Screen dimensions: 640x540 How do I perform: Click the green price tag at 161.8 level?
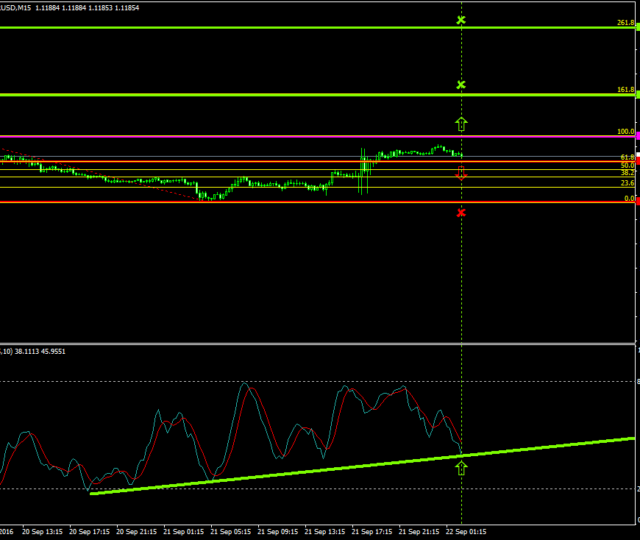point(636,95)
